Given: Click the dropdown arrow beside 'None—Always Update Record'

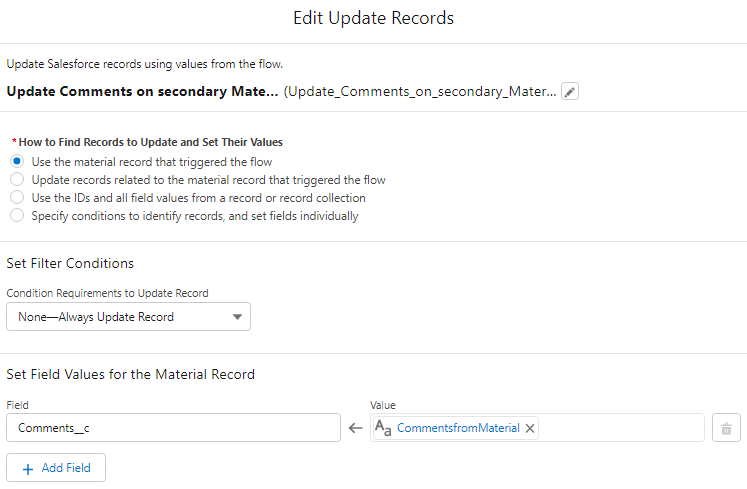Looking at the screenshot, I should pyautogui.click(x=237, y=317).
